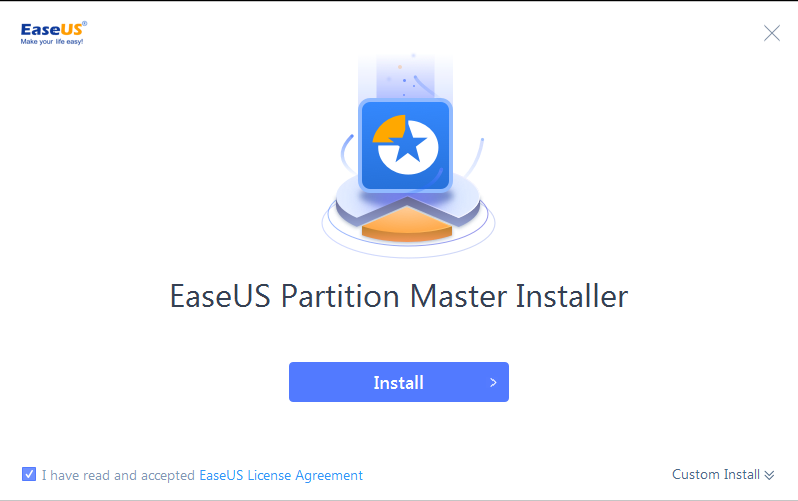Image resolution: width=798 pixels, height=501 pixels.
Task: Start installation with the Install button
Action: pos(399,382)
